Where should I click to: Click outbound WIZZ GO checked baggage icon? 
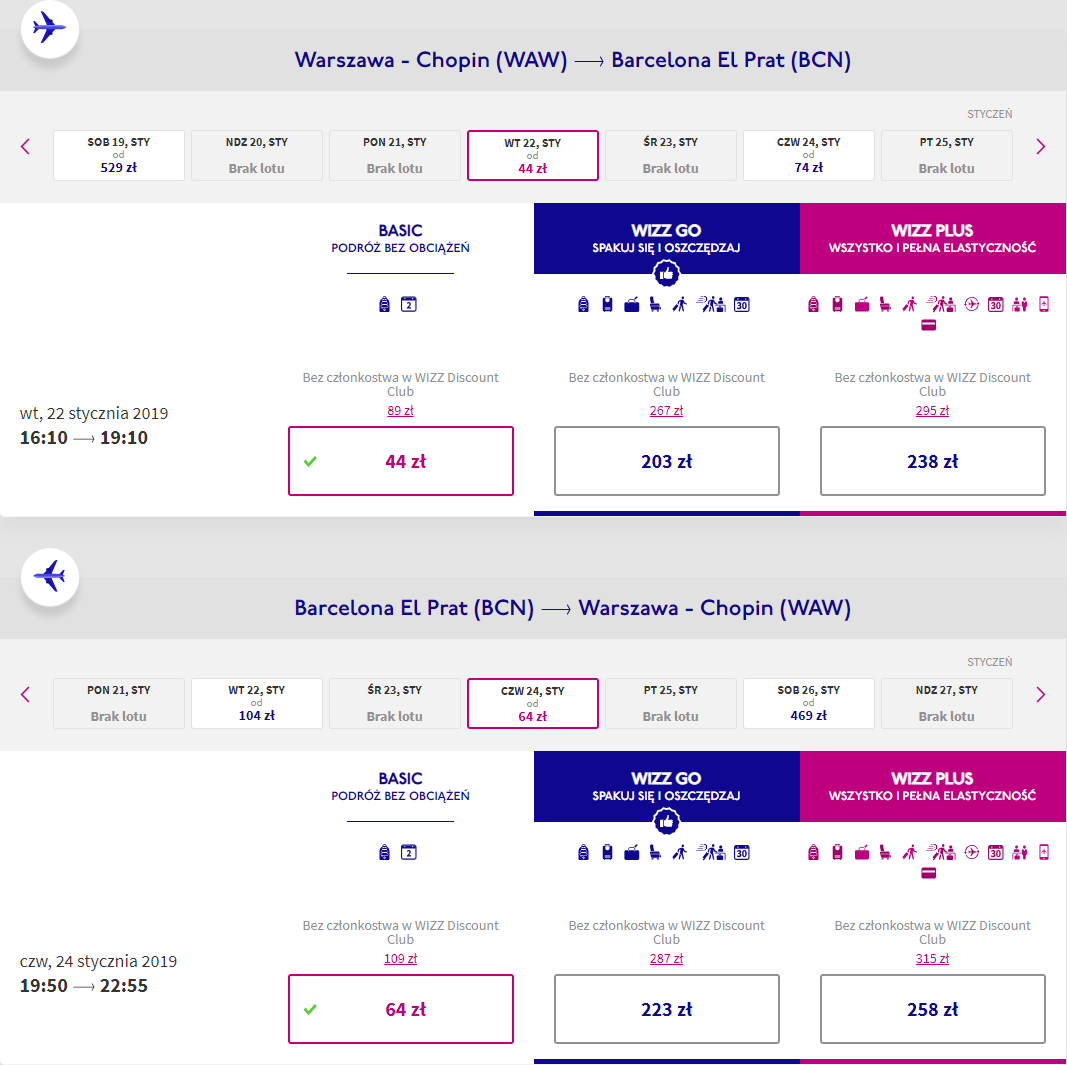(631, 304)
